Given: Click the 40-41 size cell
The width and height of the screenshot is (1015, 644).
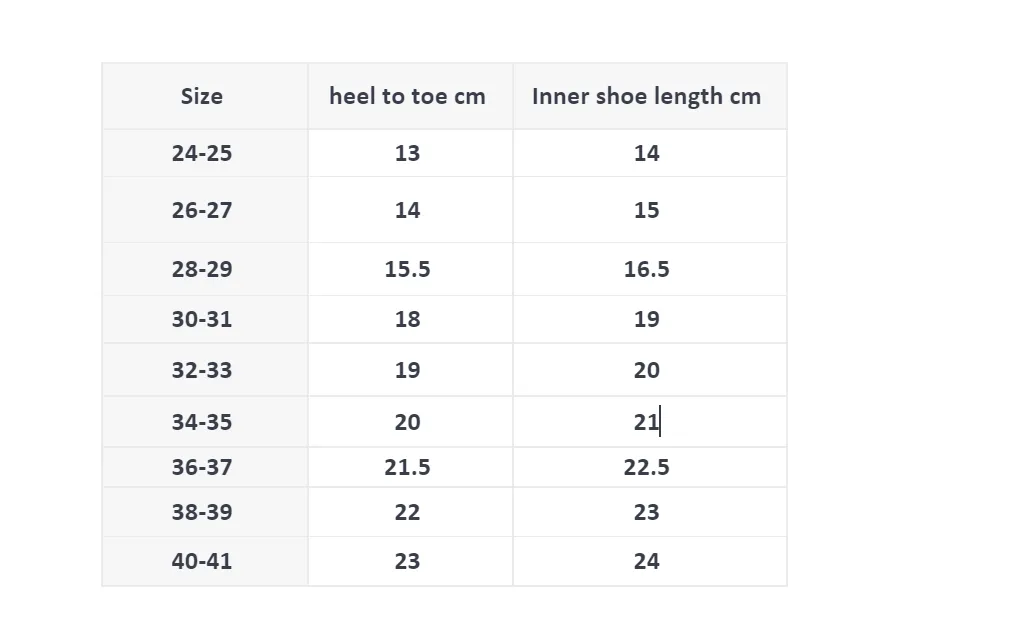Looking at the screenshot, I should [x=205, y=561].
